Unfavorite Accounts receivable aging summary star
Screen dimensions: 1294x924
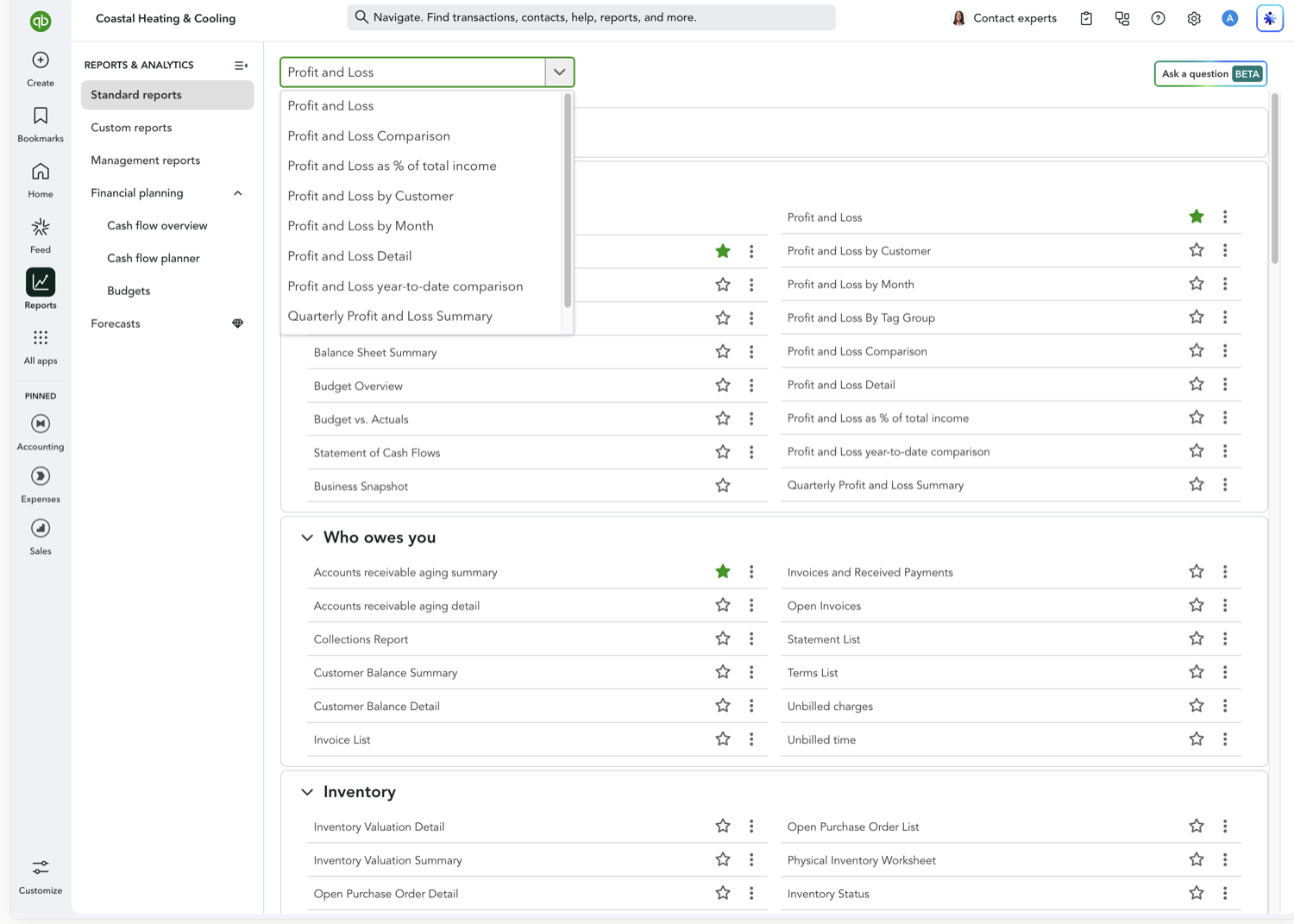(x=723, y=571)
